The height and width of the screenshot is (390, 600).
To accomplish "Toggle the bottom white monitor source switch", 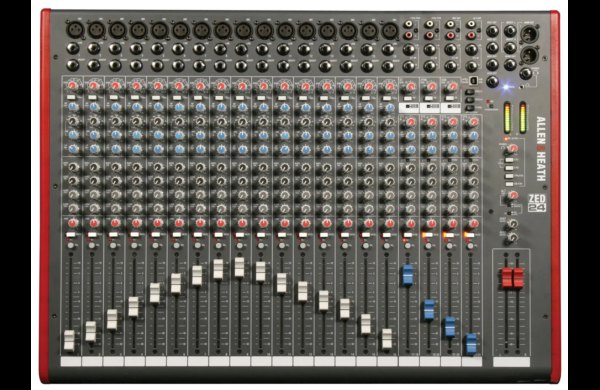I will (509, 184).
